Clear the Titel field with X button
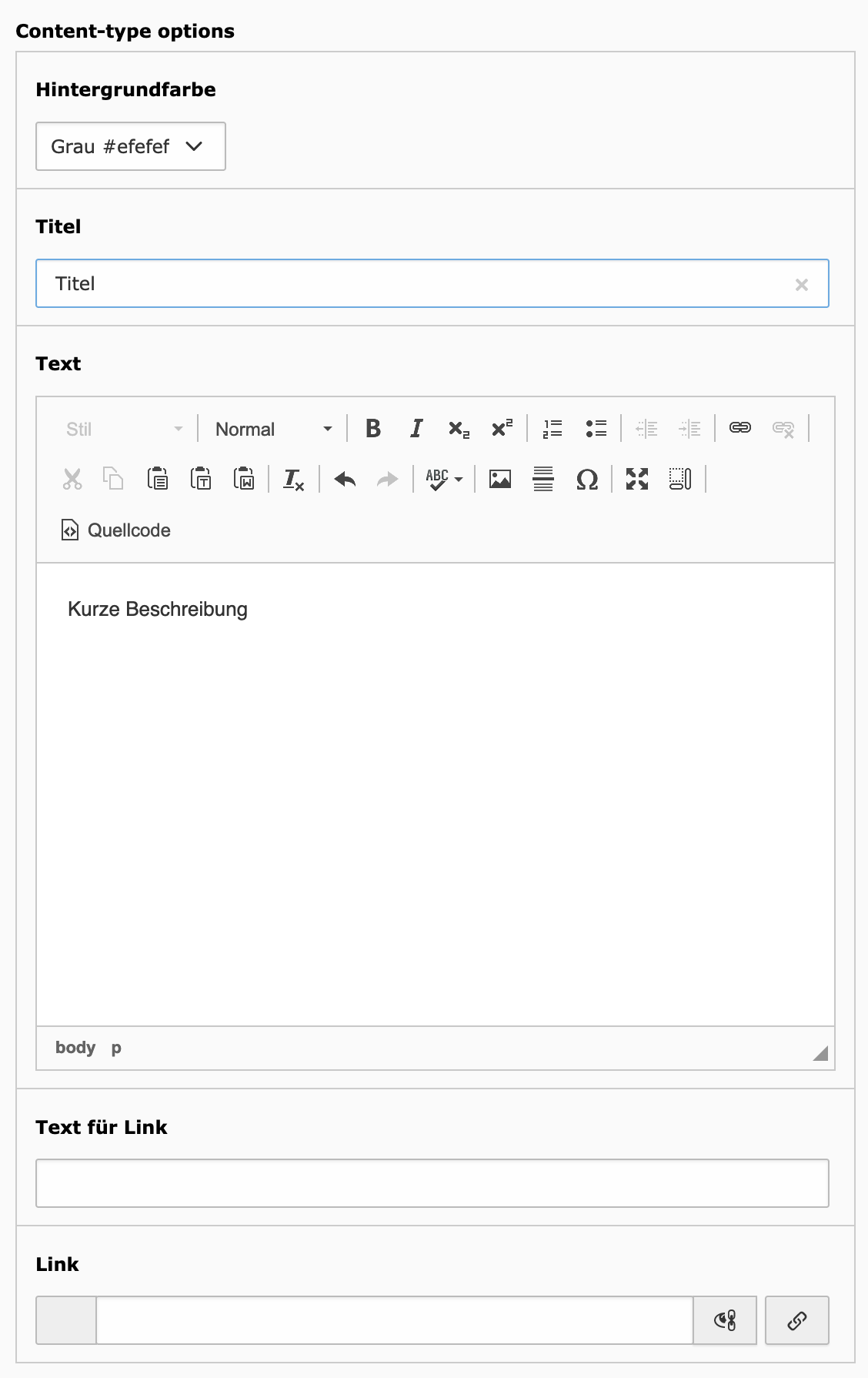Image resolution: width=868 pixels, height=1378 pixels. tap(802, 285)
